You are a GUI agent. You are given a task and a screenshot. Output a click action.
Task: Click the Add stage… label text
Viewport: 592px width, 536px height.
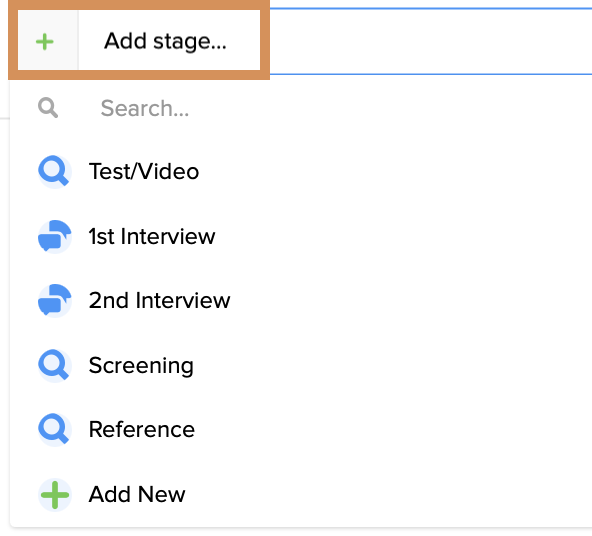[165, 42]
